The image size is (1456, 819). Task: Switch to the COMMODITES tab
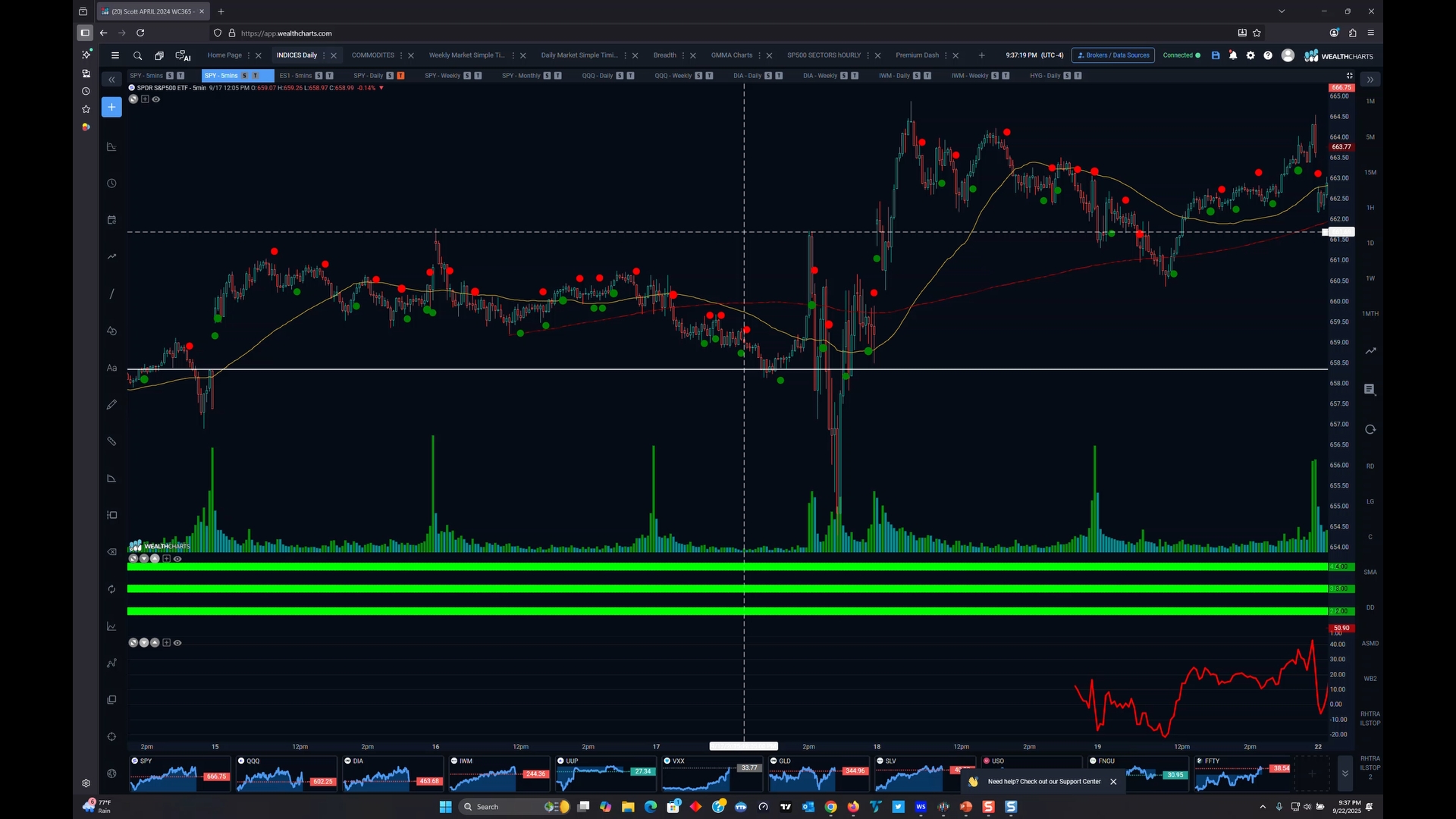pos(372,55)
